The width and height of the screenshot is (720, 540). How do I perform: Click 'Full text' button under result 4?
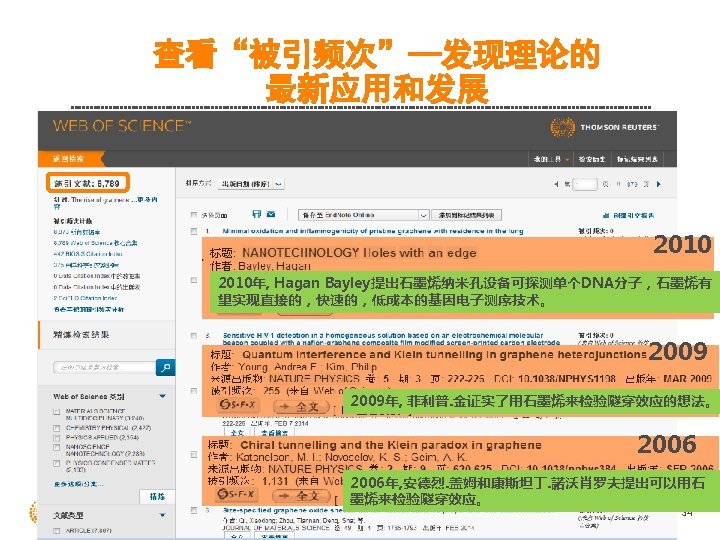(237, 433)
